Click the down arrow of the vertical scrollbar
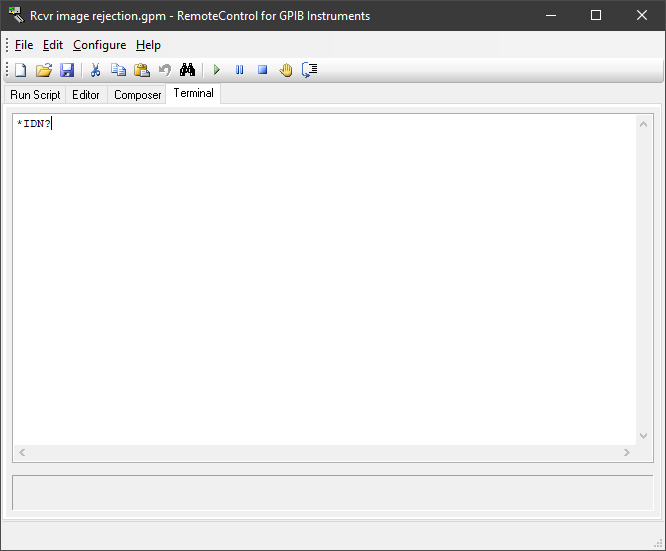666x551 pixels. pyautogui.click(x=643, y=436)
